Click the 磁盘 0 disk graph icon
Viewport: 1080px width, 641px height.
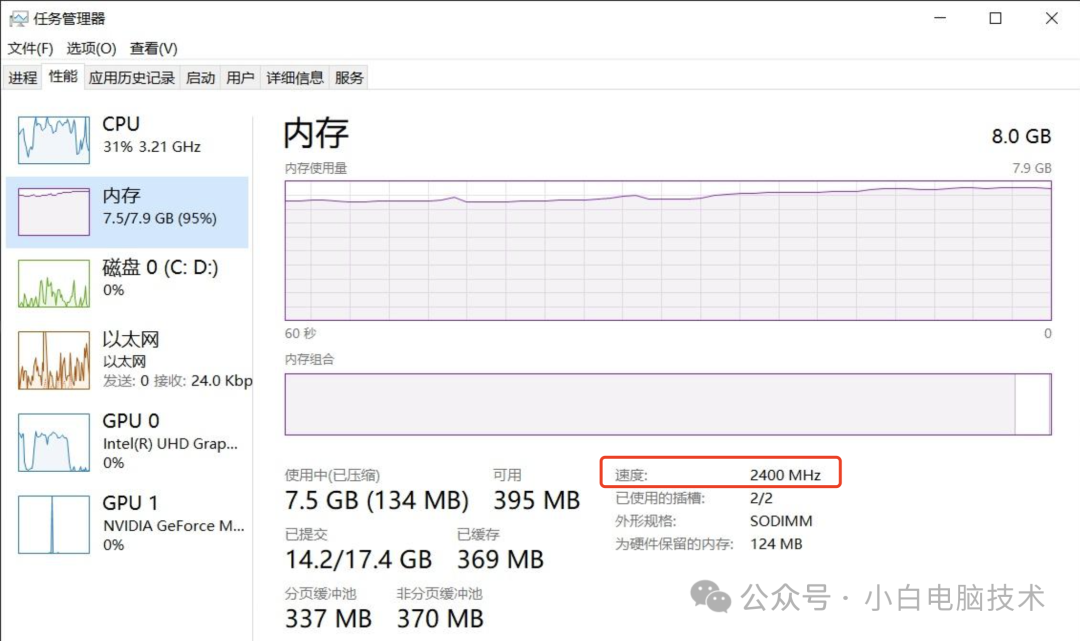pos(53,283)
